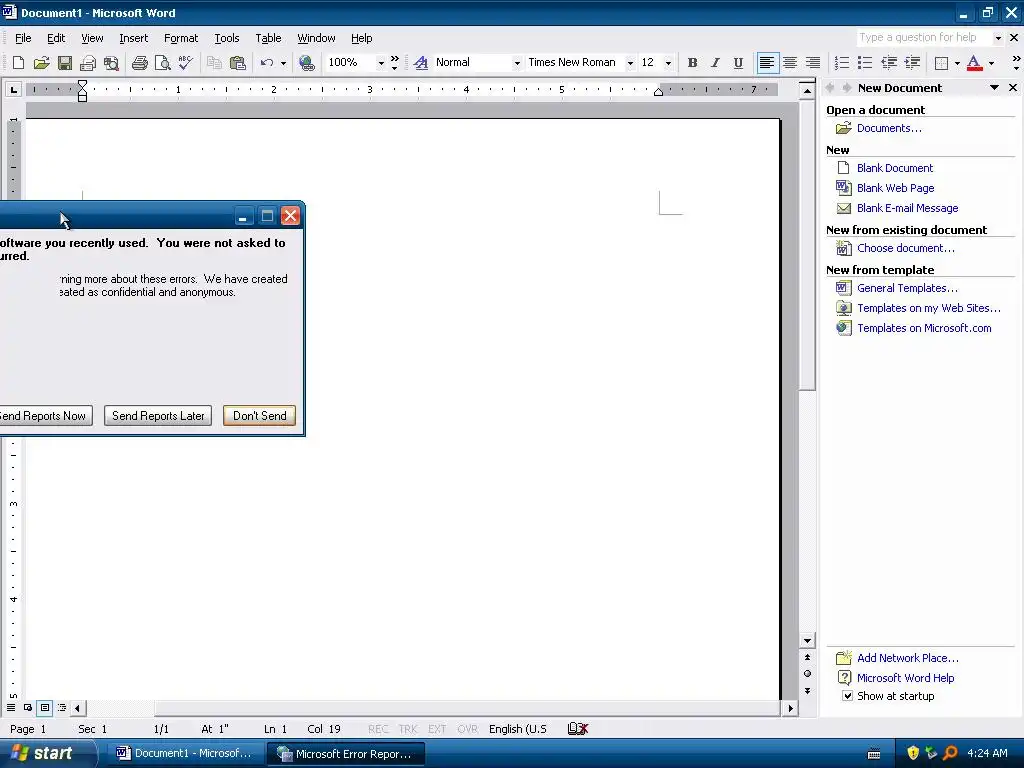Click Send Reports Later button
This screenshot has height=768, width=1024.
[x=158, y=416]
